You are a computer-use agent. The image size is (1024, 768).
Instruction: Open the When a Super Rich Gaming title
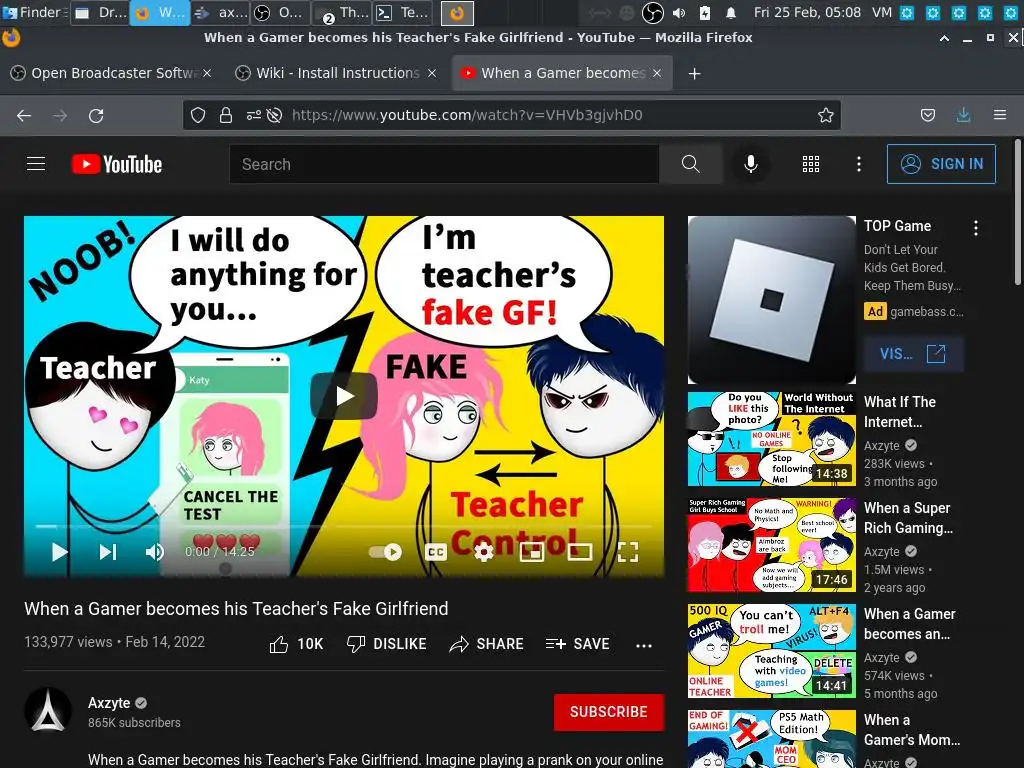[x=908, y=518]
